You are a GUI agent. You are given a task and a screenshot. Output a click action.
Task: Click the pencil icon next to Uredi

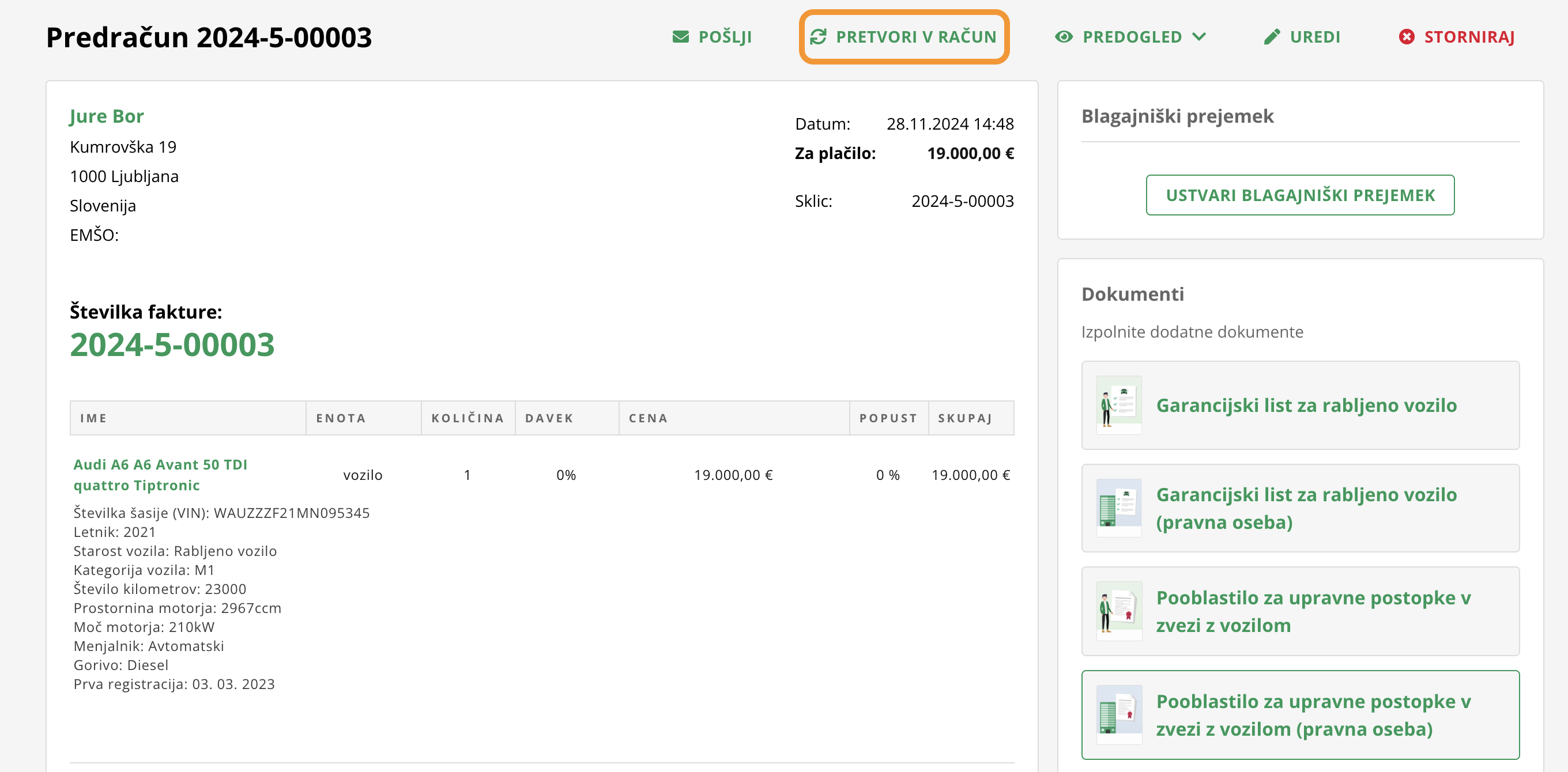[x=1272, y=37]
